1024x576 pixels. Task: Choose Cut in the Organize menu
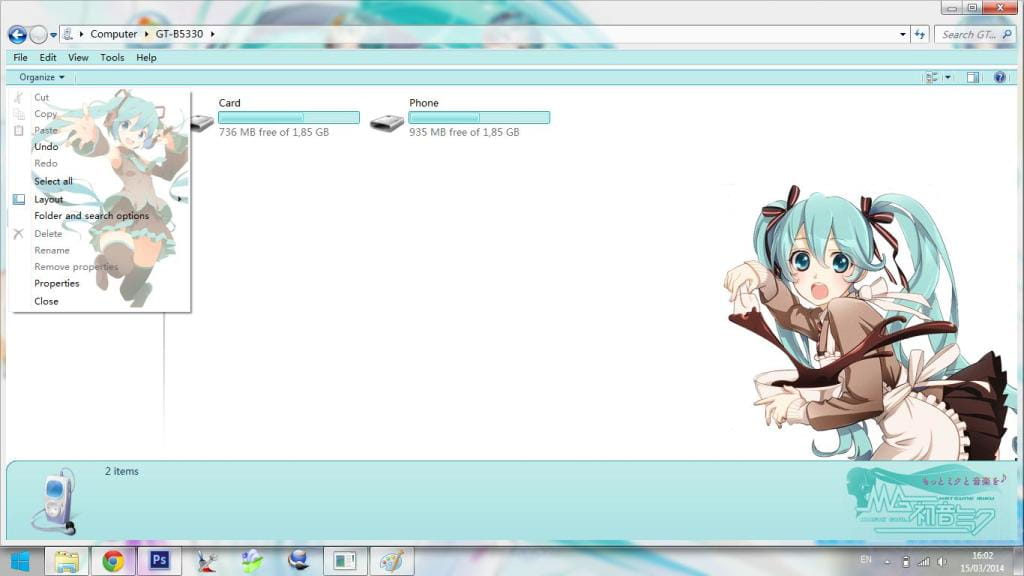[x=42, y=97]
